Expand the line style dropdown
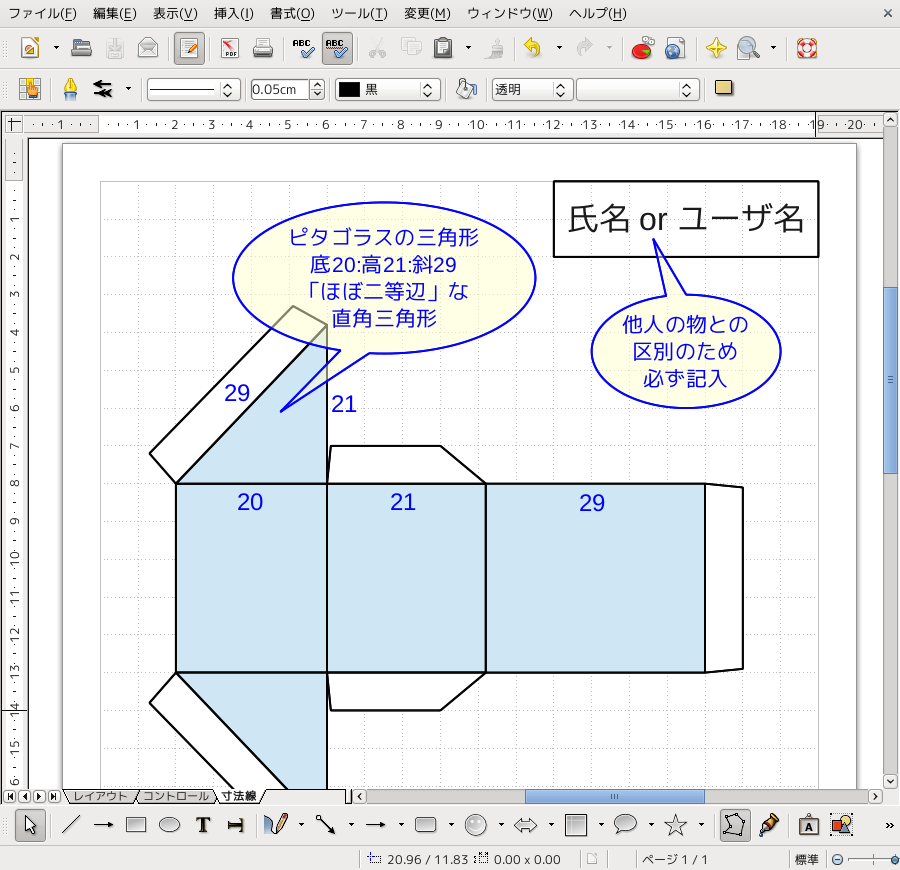The width and height of the screenshot is (900, 870). point(193,90)
